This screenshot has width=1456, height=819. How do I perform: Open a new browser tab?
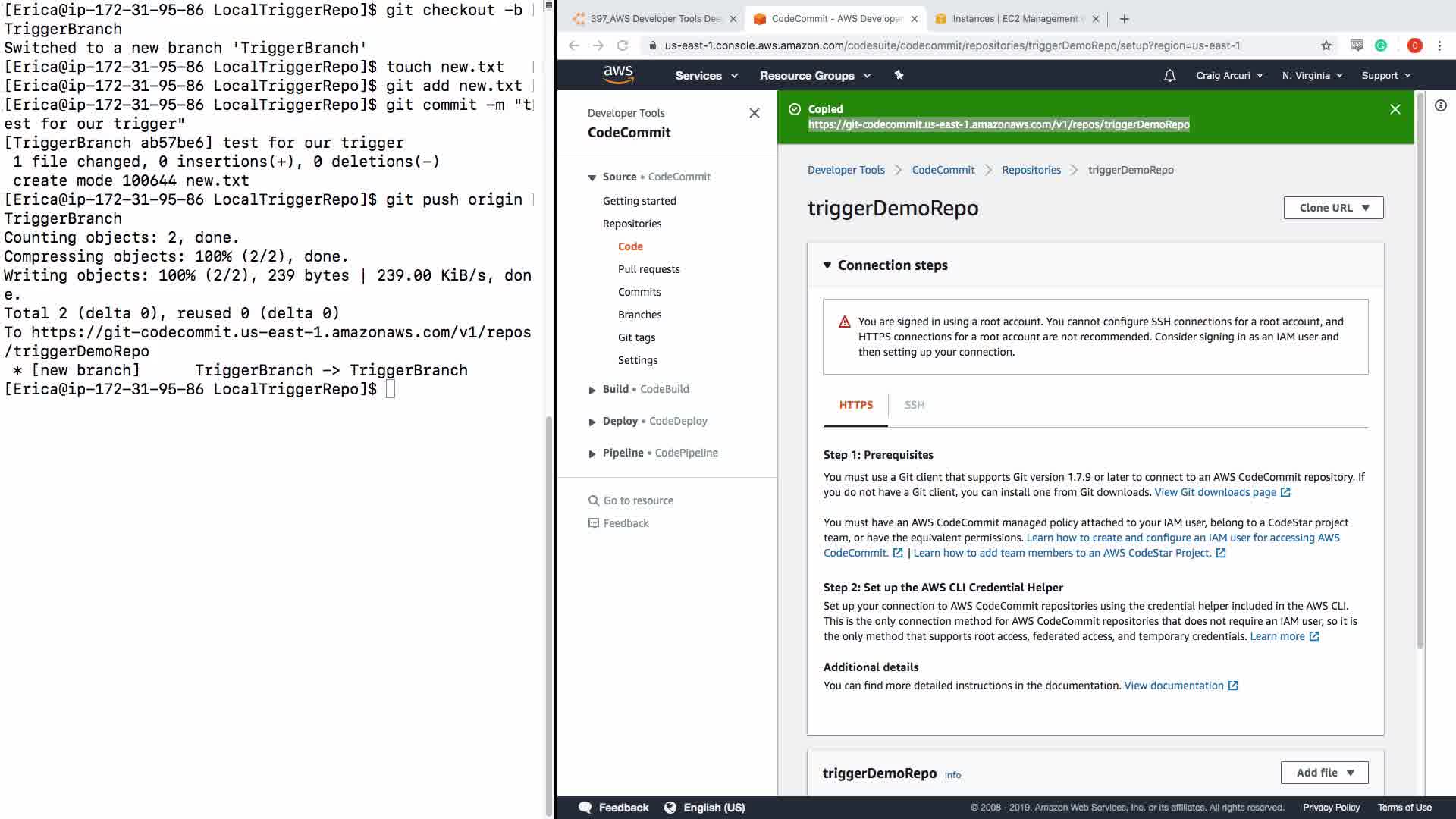(x=1125, y=19)
